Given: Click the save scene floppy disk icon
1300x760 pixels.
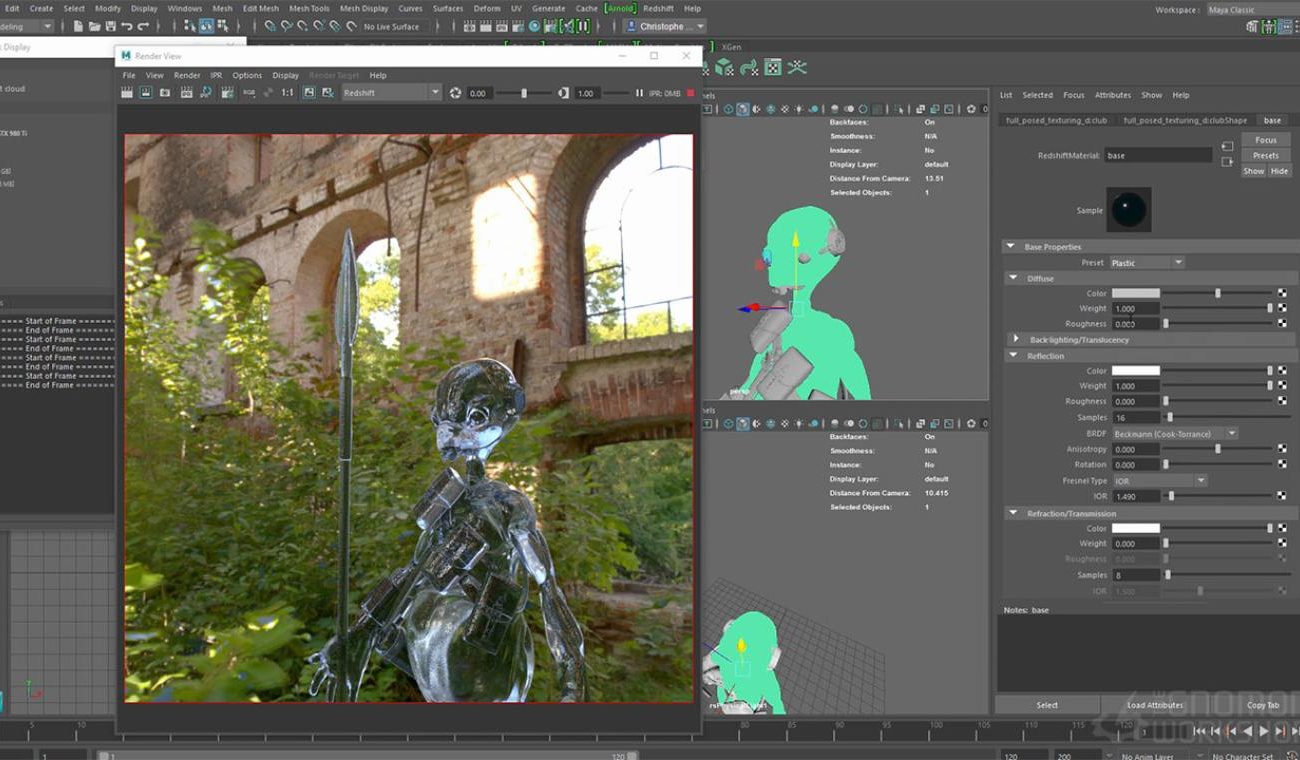Looking at the screenshot, I should (x=110, y=27).
